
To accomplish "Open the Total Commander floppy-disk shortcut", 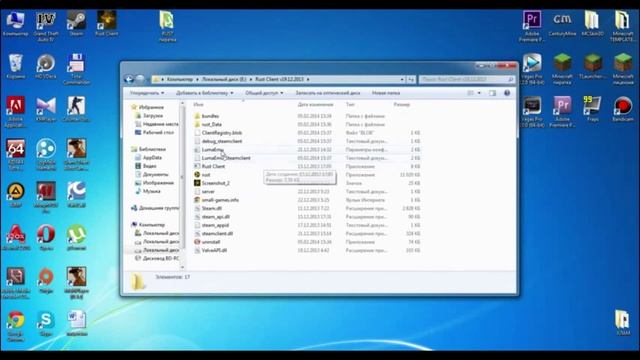I will (76, 69).
